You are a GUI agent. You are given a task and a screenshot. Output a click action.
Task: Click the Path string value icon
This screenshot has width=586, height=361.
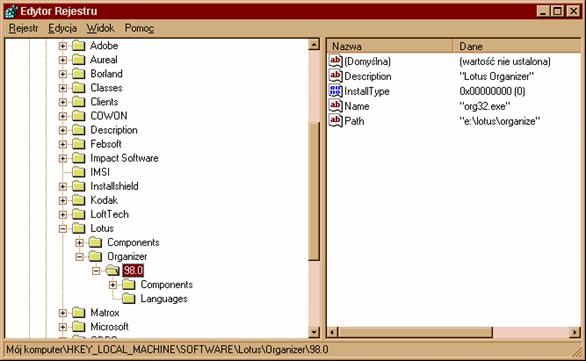(x=336, y=121)
